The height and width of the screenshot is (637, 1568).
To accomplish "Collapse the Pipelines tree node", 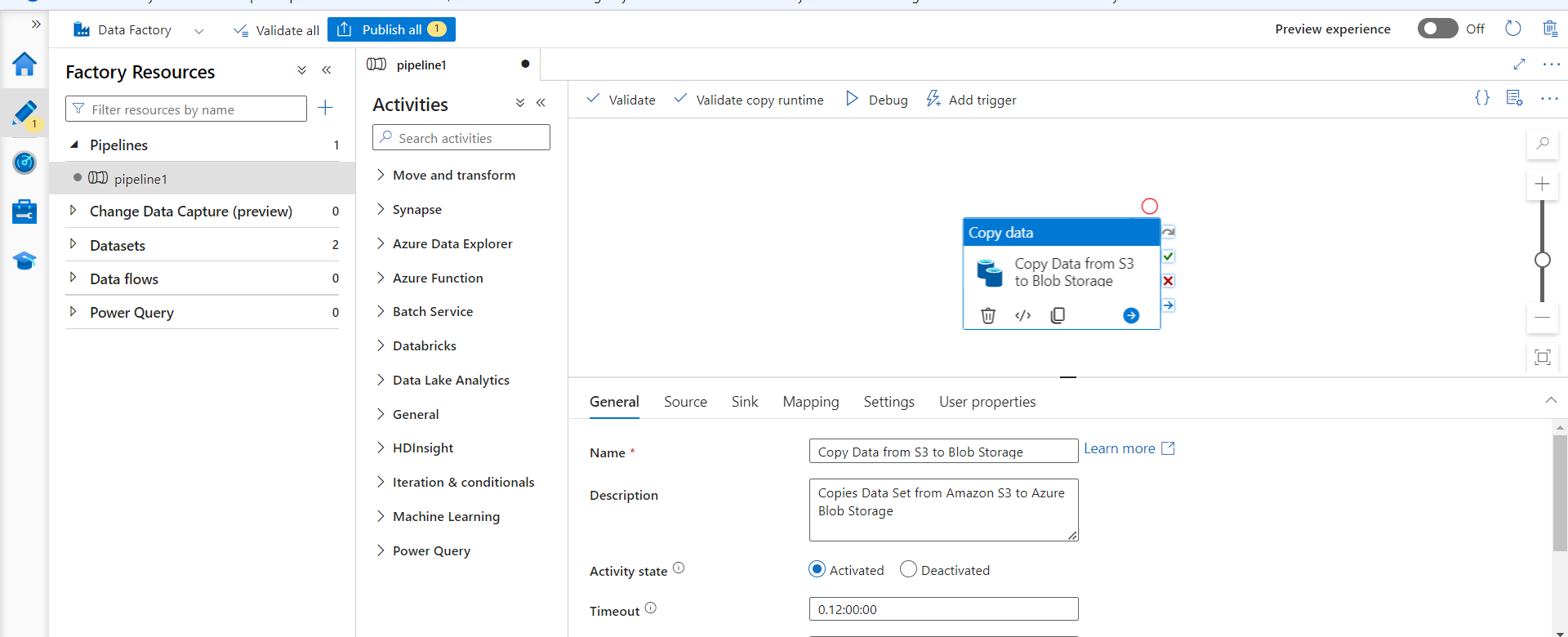I will (x=73, y=145).
